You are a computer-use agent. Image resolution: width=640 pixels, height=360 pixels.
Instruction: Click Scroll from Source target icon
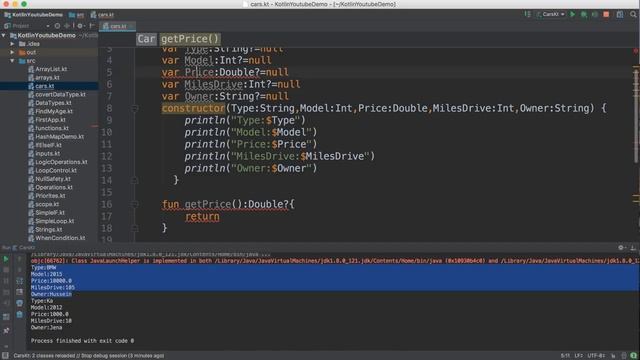click(57, 26)
